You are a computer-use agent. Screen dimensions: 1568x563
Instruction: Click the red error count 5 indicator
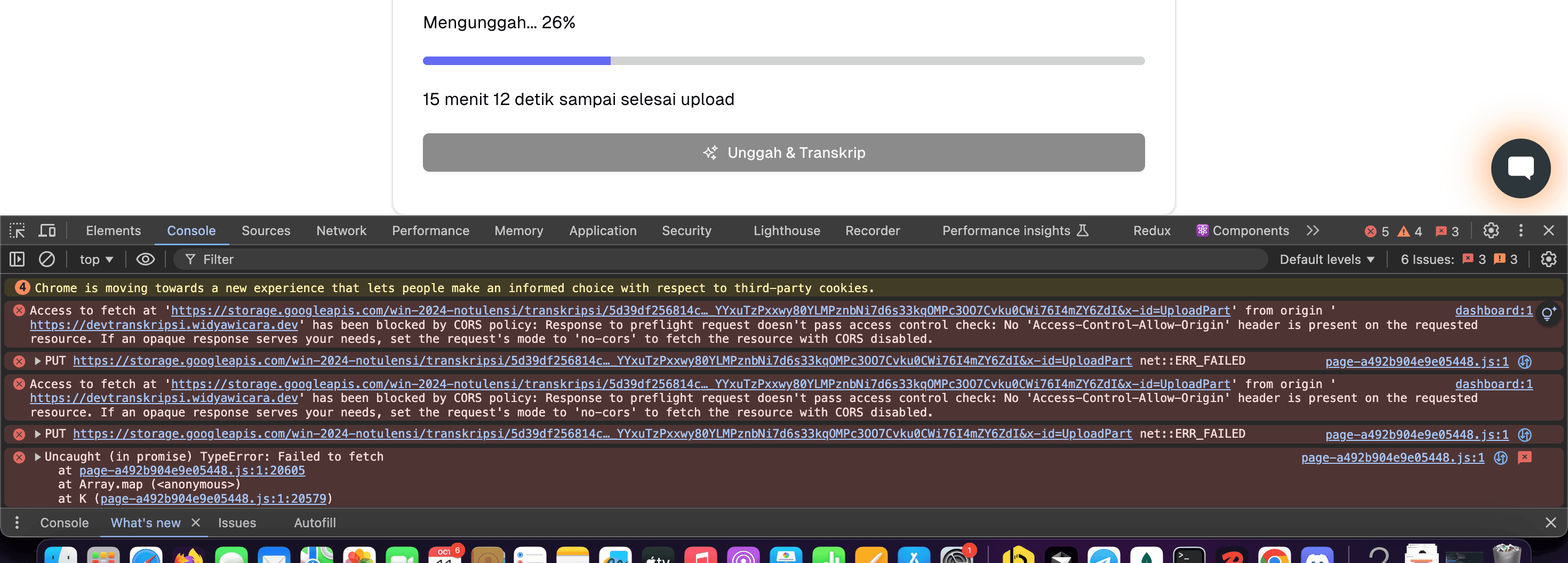click(1376, 231)
